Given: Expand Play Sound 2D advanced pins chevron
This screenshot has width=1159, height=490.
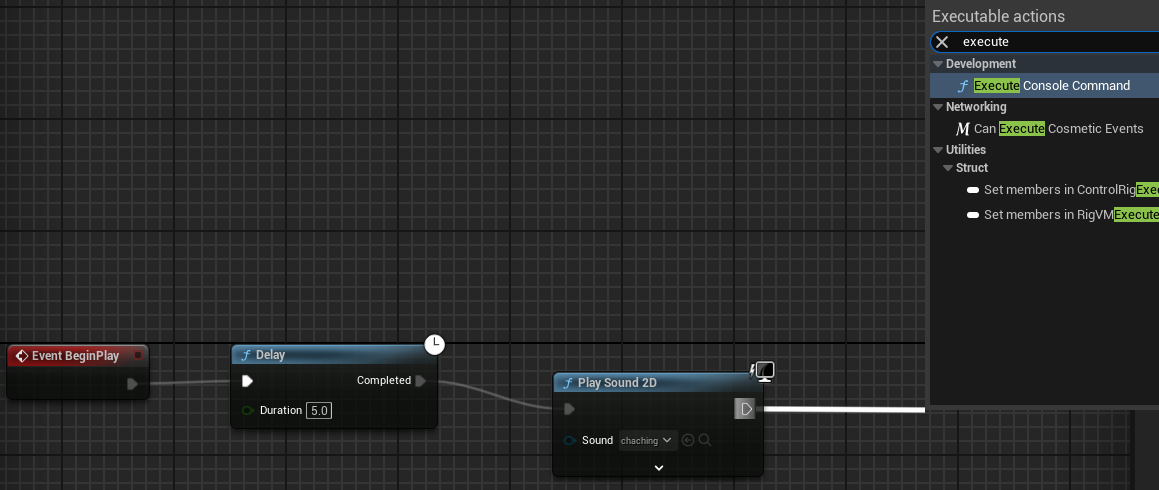Looking at the screenshot, I should (x=658, y=467).
